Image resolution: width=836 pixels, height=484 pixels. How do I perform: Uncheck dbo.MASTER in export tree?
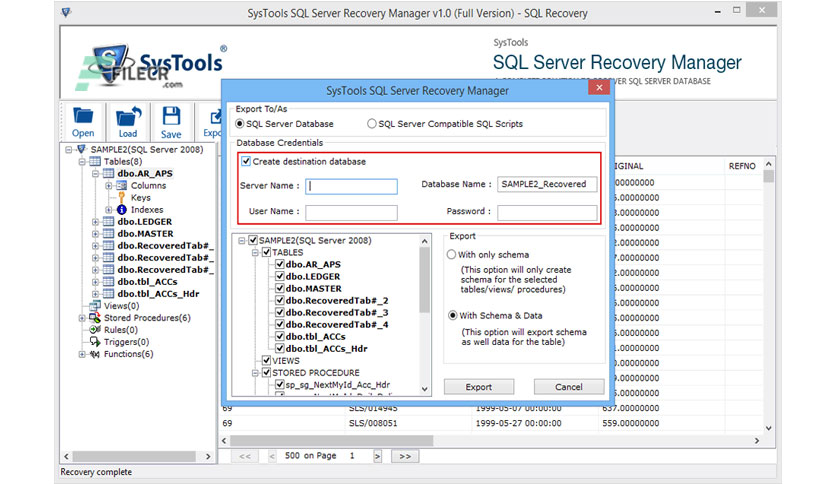pos(279,288)
